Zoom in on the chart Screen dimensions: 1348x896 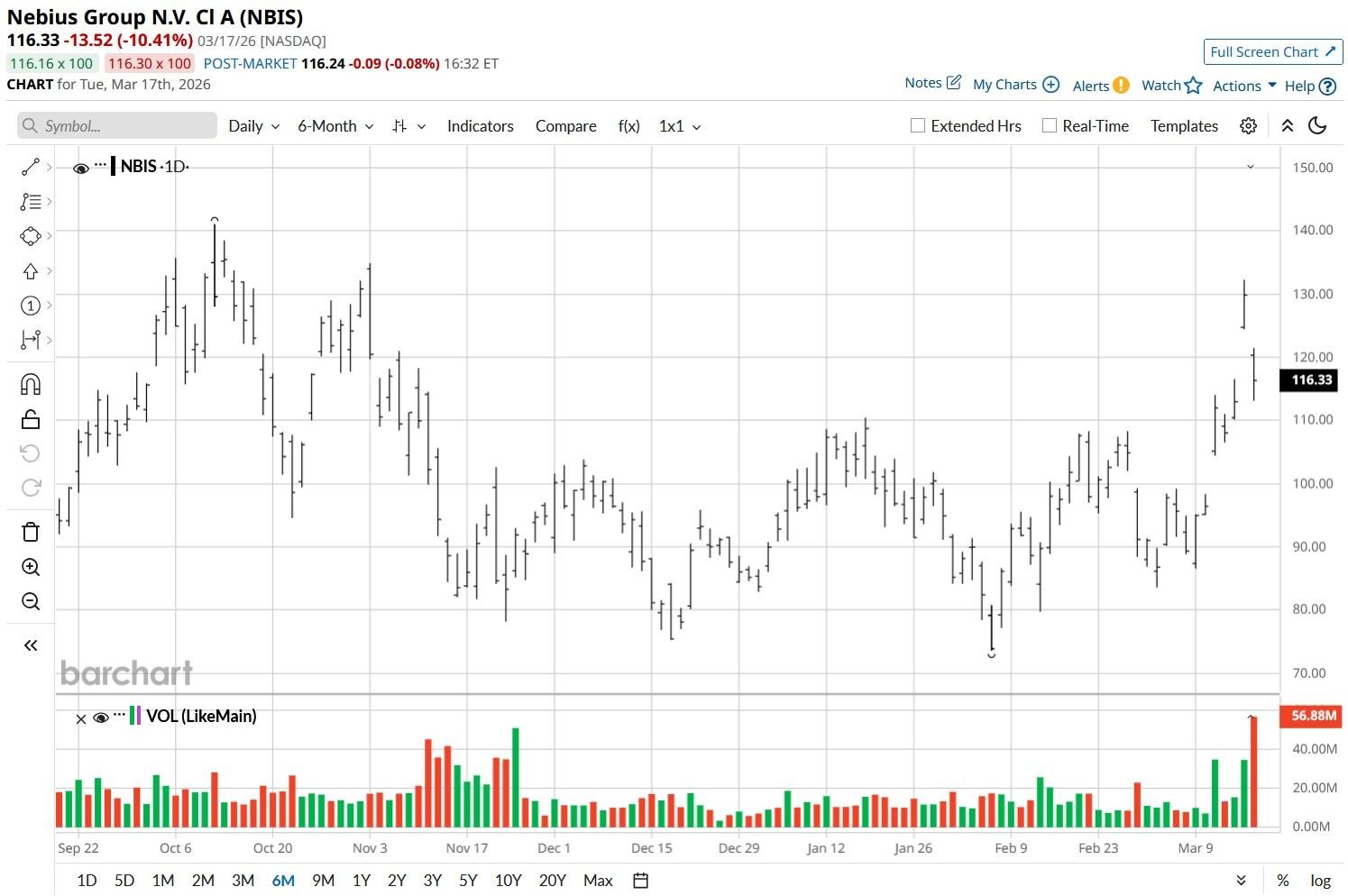click(30, 567)
